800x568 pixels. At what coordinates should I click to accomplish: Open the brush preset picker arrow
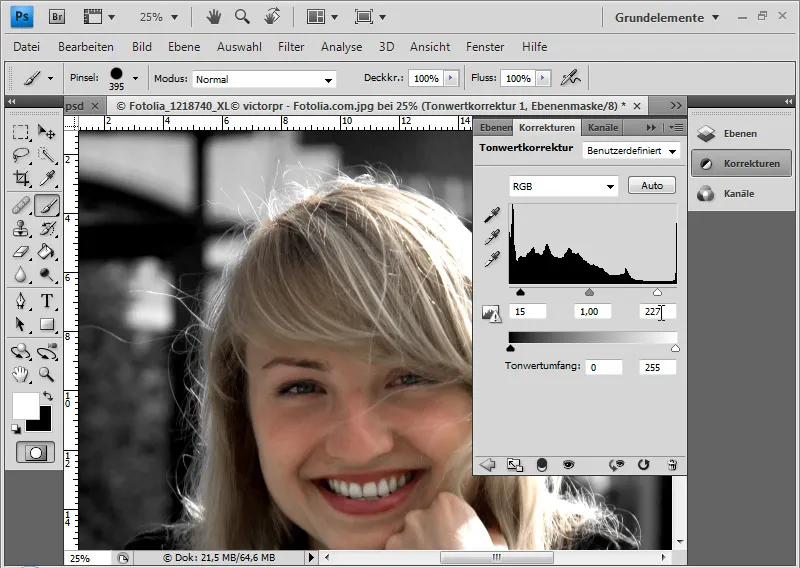135,79
